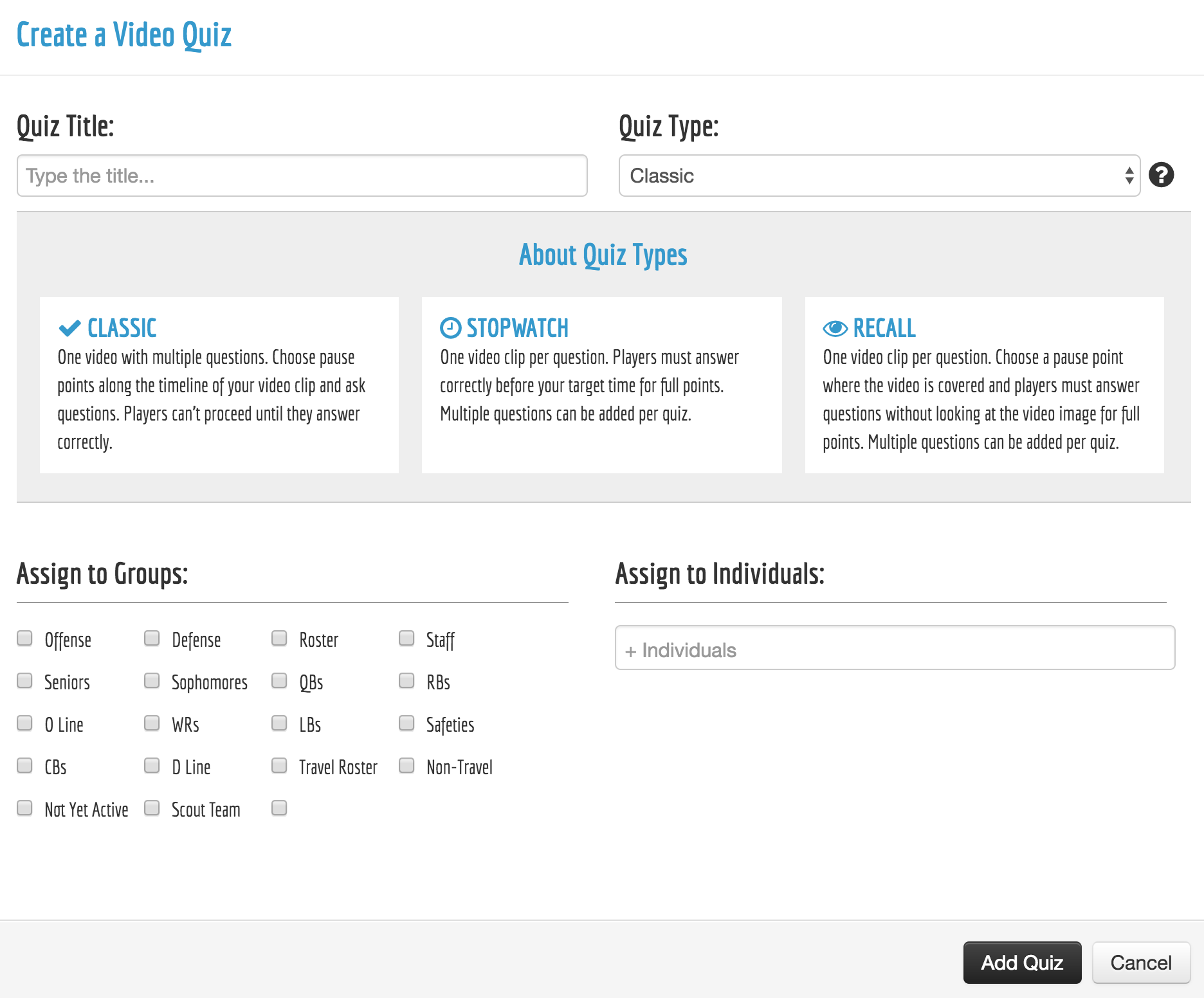This screenshot has height=998, width=1204.
Task: Click the Stopwatch clock icon
Action: [x=450, y=328]
